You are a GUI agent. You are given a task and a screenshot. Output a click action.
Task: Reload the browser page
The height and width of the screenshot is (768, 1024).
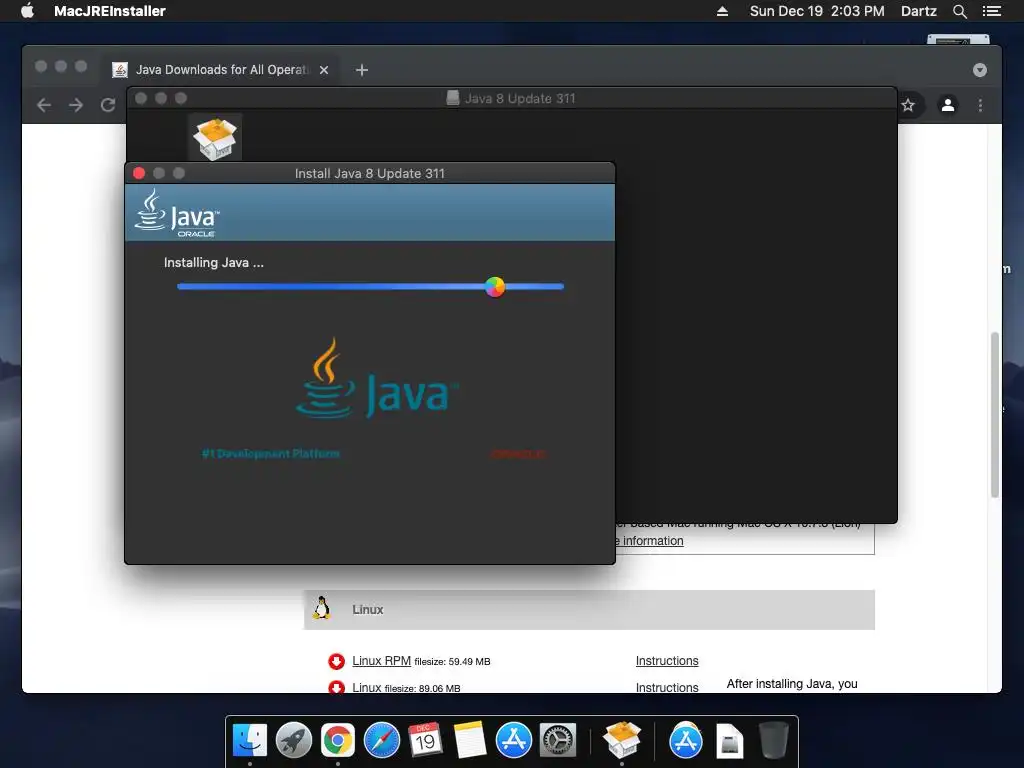pos(108,105)
